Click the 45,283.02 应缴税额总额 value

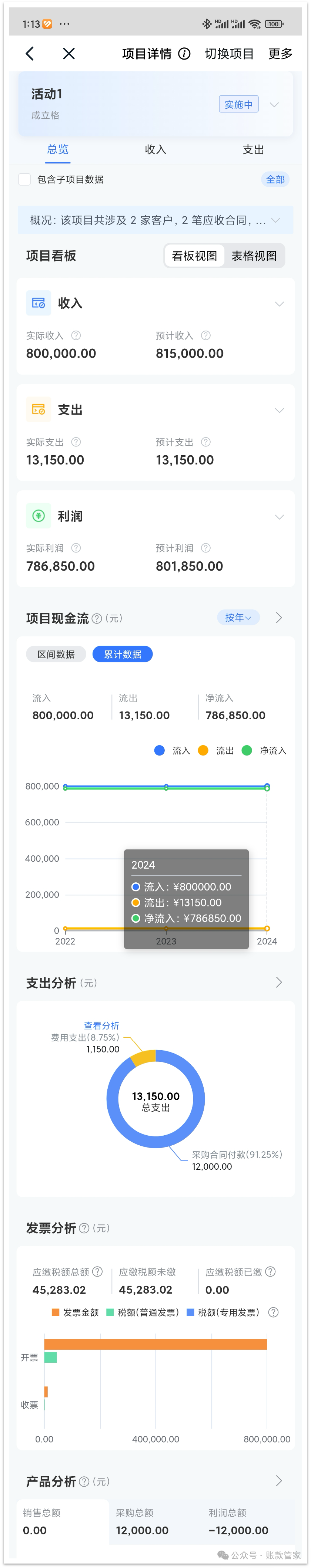coord(59,1290)
